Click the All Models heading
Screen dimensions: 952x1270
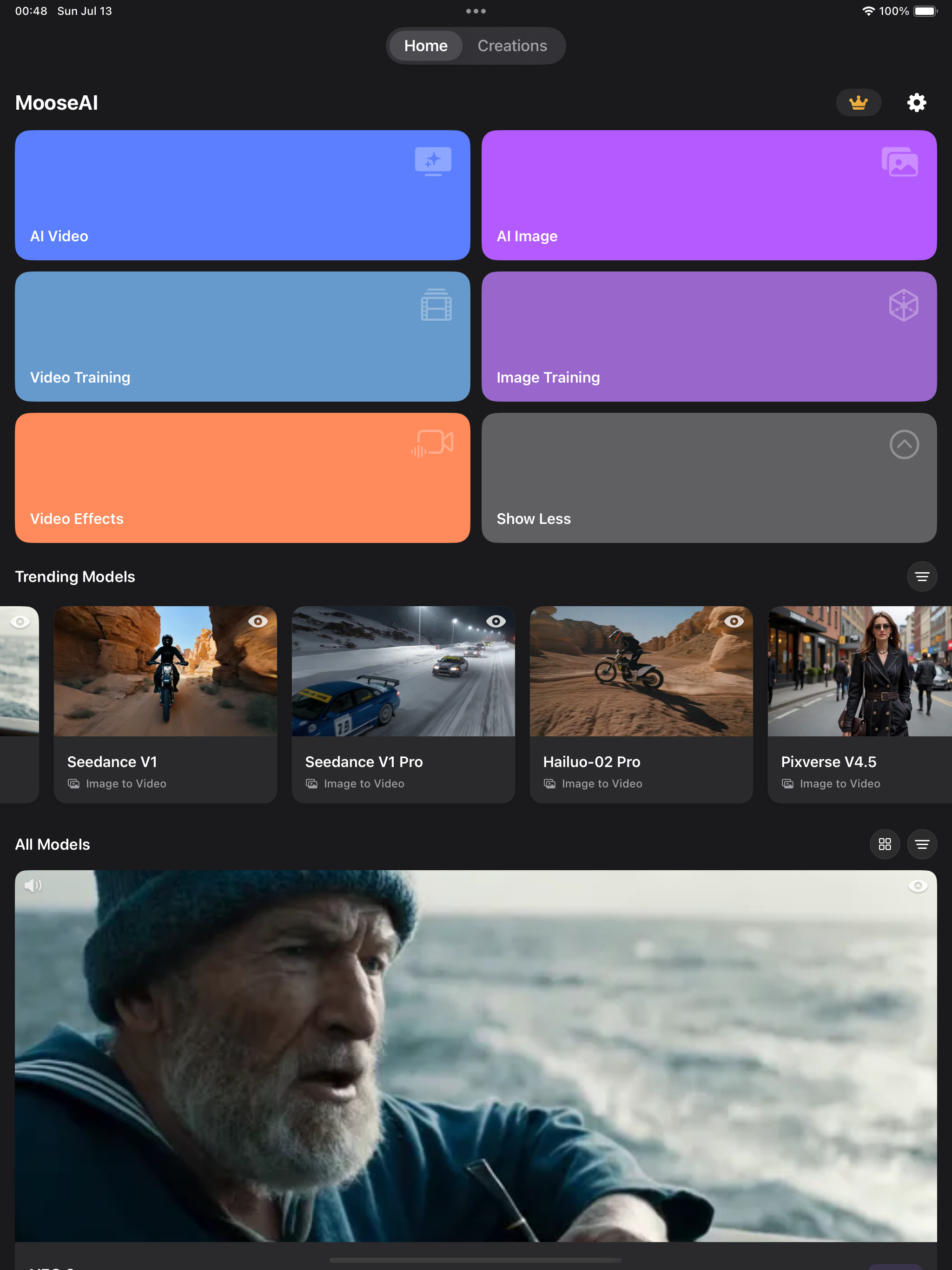click(x=52, y=844)
